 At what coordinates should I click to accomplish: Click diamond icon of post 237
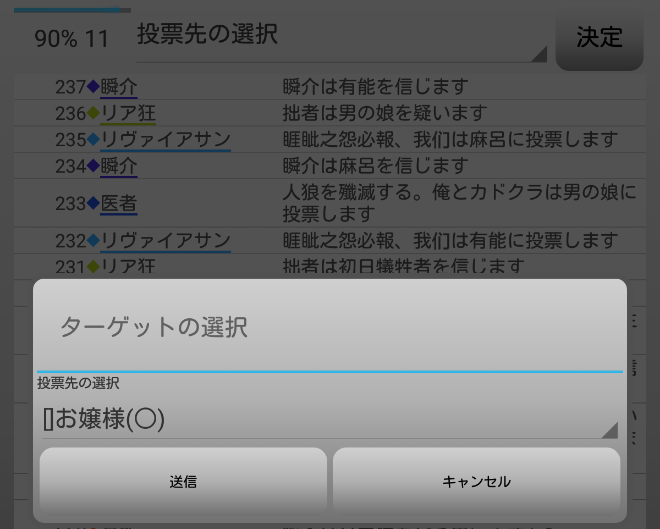point(93,87)
